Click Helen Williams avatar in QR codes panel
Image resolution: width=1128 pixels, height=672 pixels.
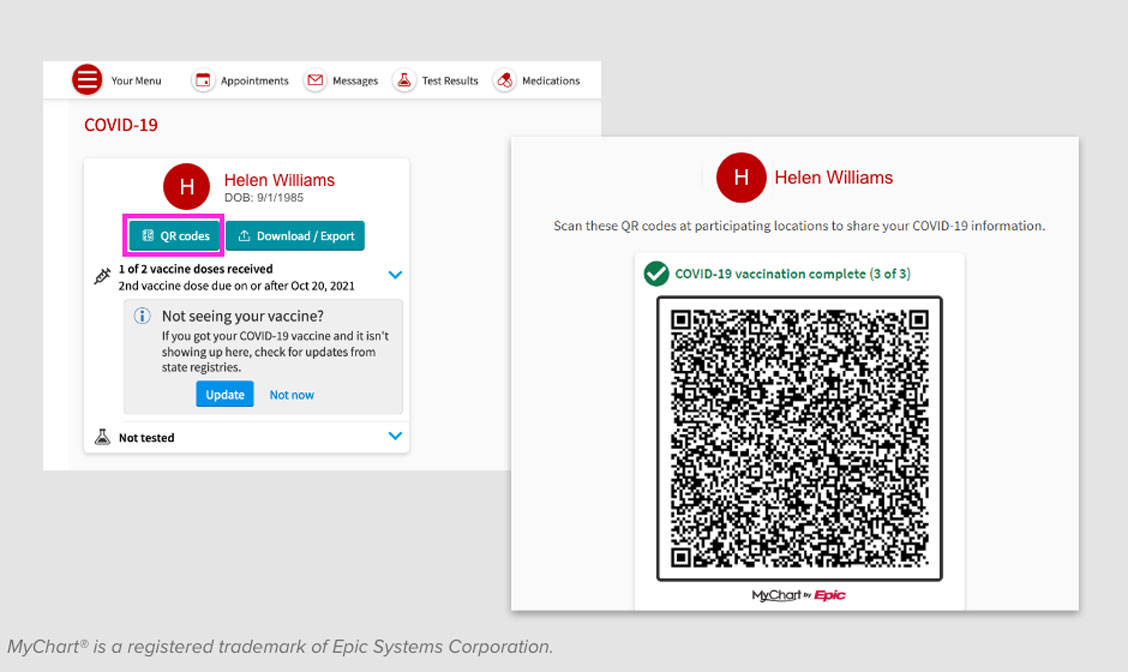(x=741, y=177)
